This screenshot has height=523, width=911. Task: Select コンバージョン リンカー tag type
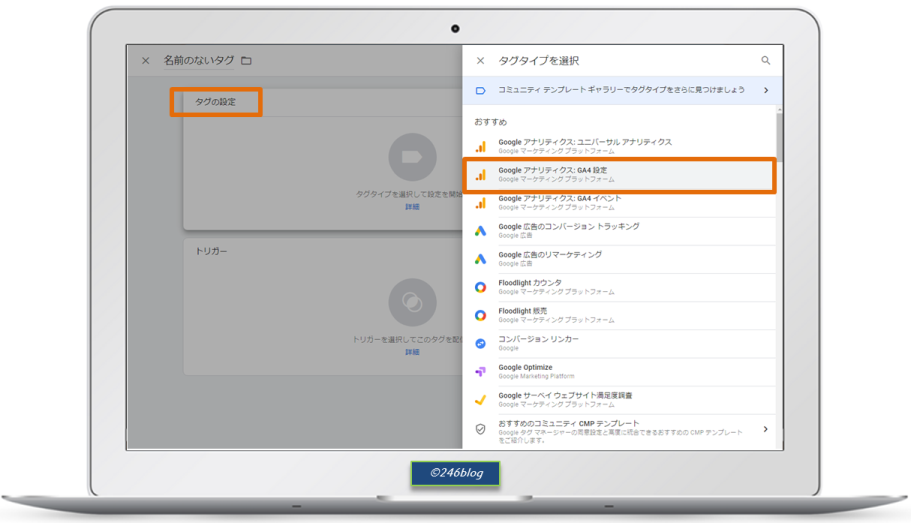(x=619, y=343)
